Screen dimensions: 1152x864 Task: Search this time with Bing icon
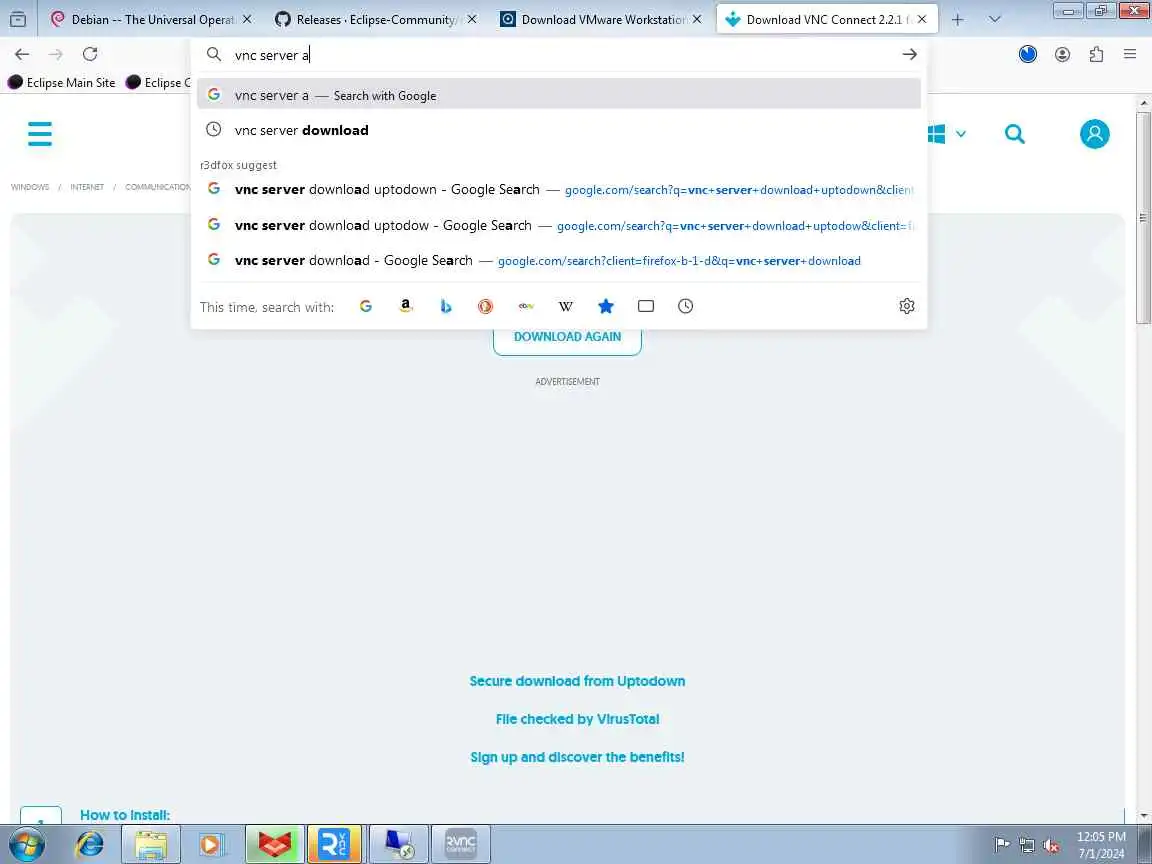(445, 306)
